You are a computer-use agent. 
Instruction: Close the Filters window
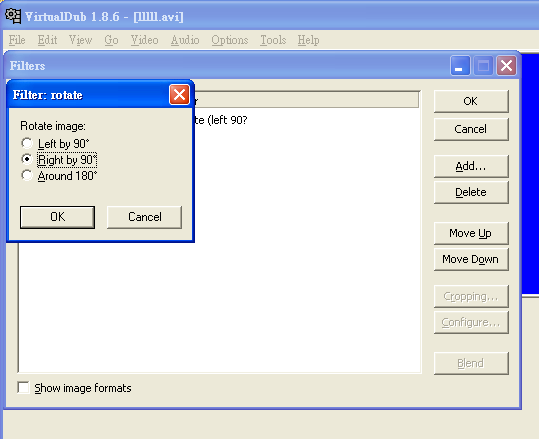click(x=506, y=65)
